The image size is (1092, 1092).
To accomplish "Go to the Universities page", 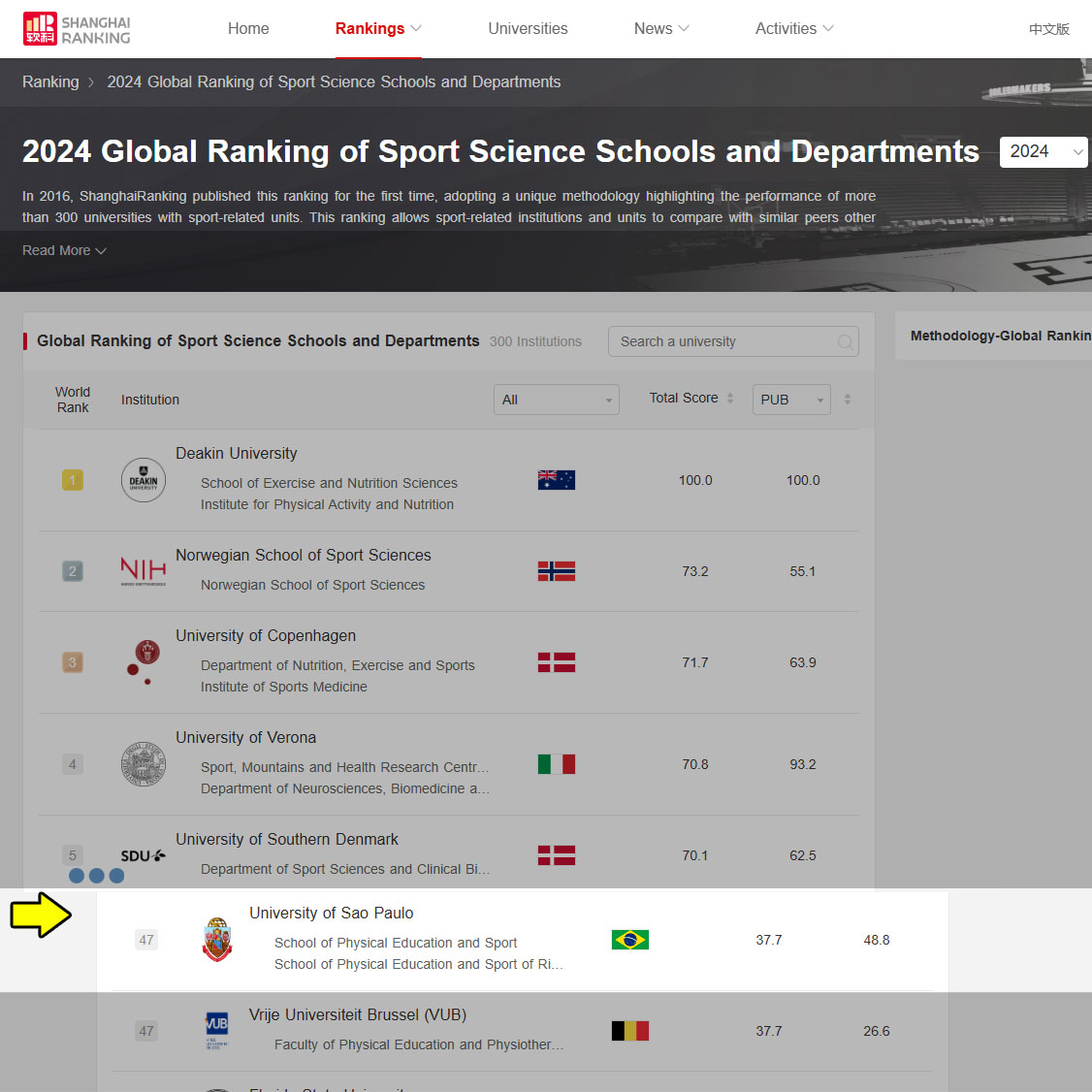I will pyautogui.click(x=528, y=28).
